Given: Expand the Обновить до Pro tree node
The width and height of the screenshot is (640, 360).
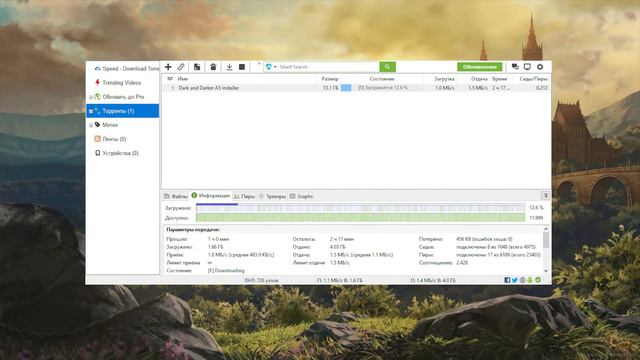Looking at the screenshot, I should [x=91, y=97].
